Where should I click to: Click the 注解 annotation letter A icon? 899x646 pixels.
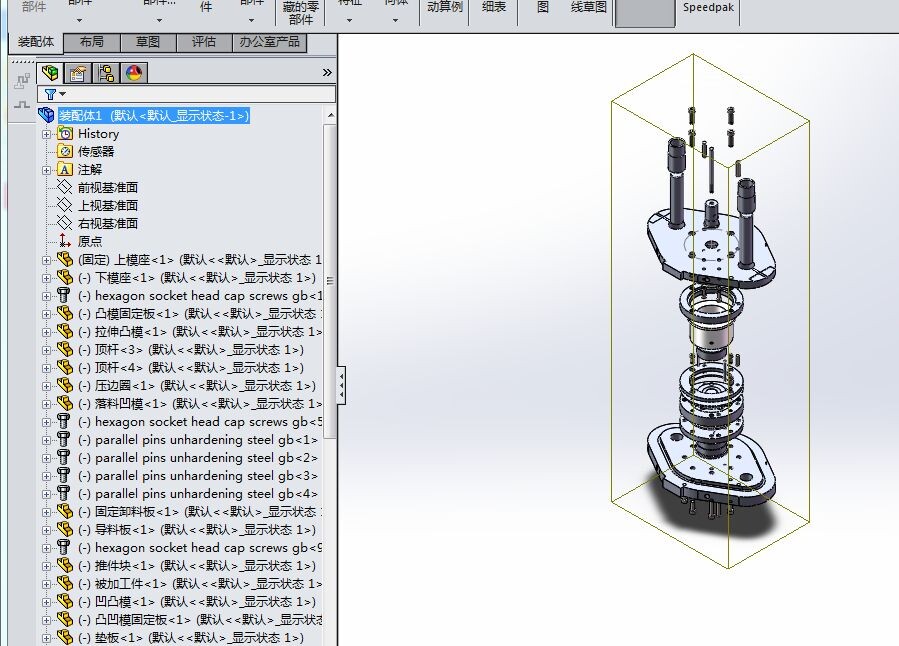tap(65, 170)
